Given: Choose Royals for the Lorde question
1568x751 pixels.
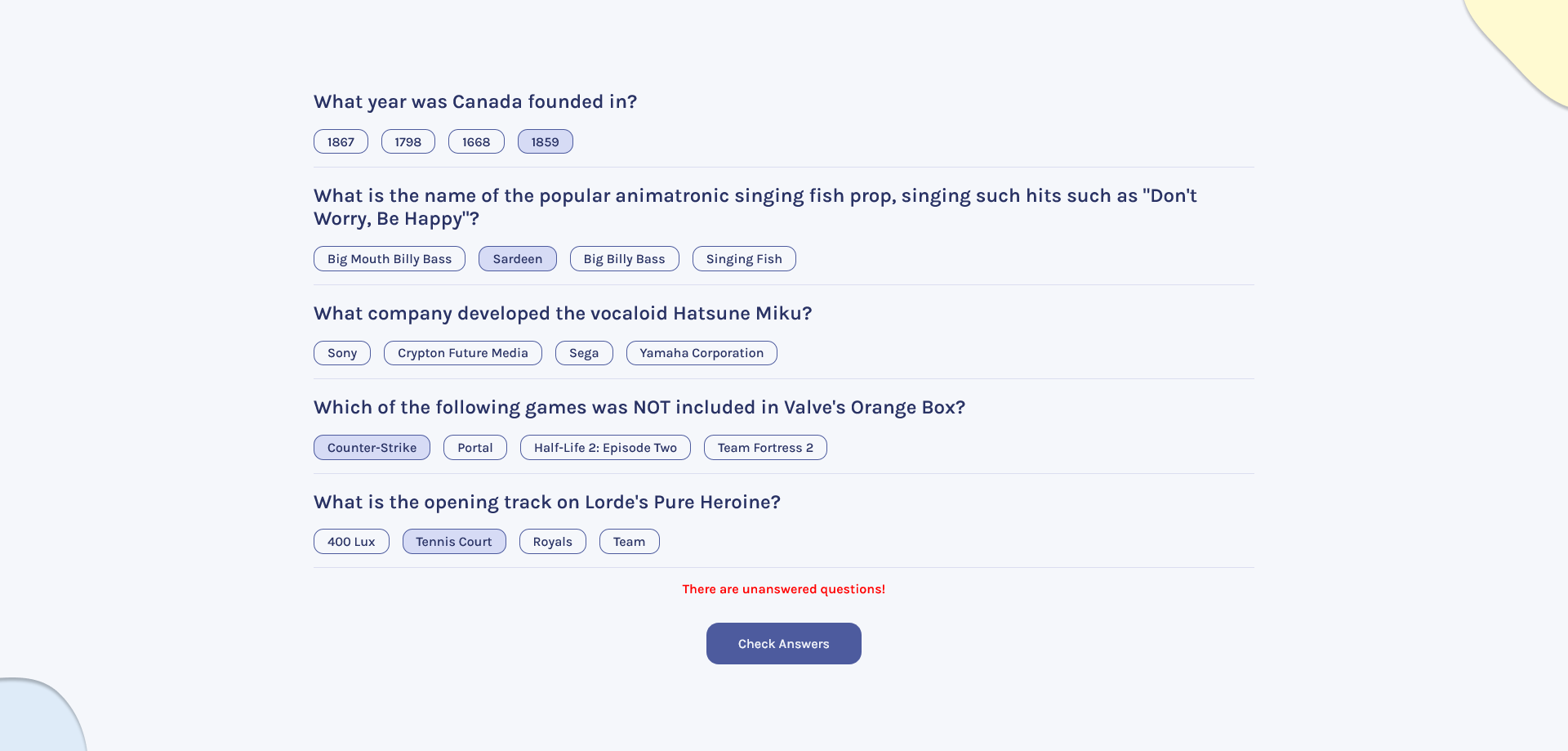Looking at the screenshot, I should tap(552, 541).
